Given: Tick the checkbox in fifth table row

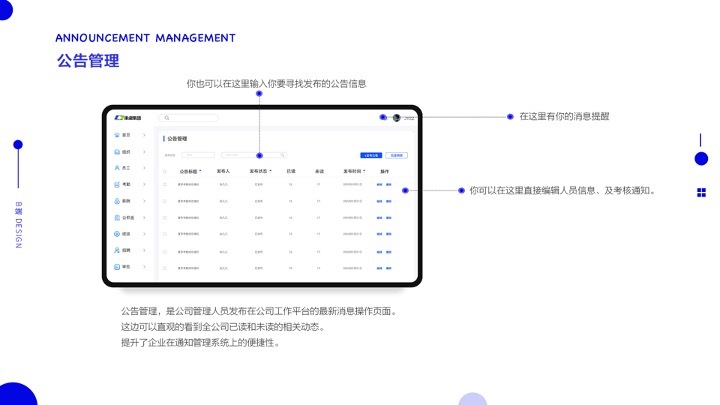Looking at the screenshot, I should pyautogui.click(x=165, y=252).
